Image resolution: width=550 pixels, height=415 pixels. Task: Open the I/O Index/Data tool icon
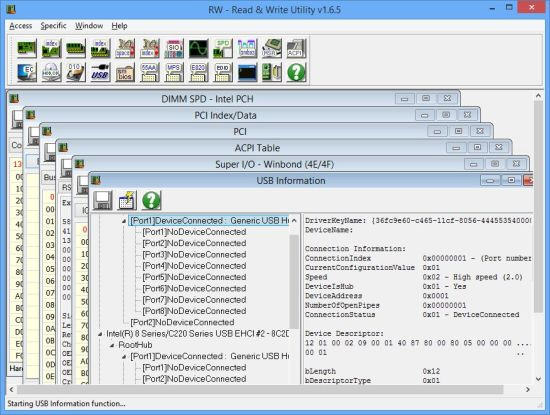click(149, 48)
